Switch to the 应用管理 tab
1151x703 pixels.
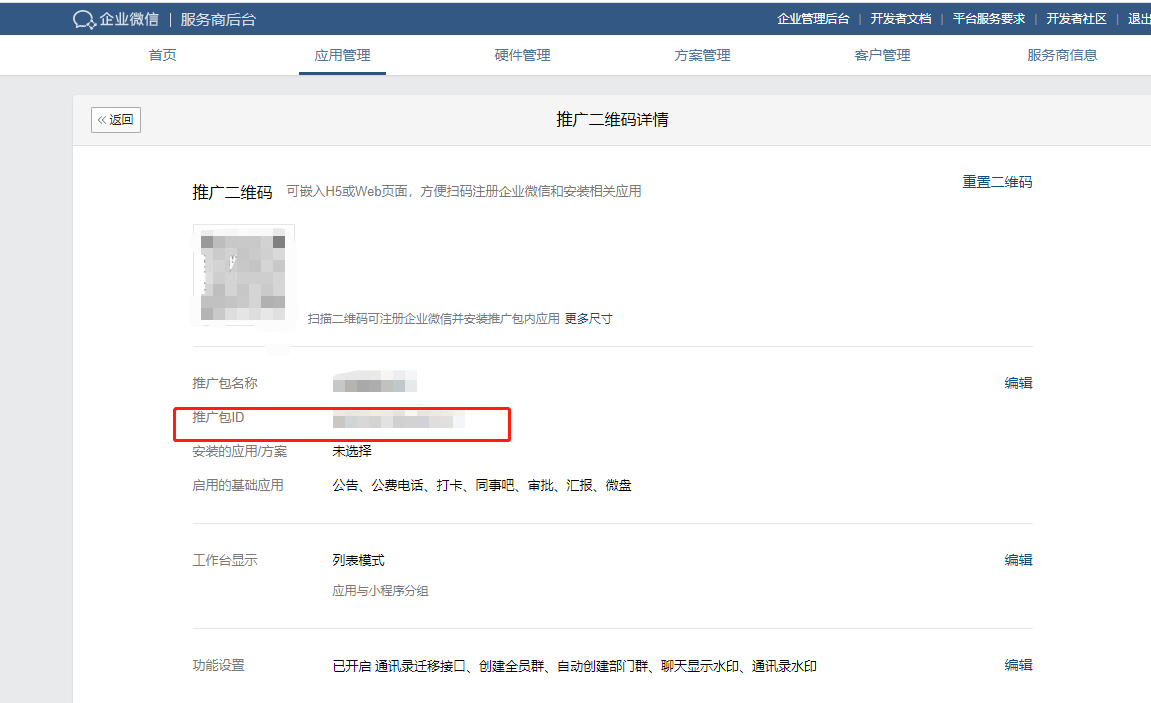[x=342, y=55]
